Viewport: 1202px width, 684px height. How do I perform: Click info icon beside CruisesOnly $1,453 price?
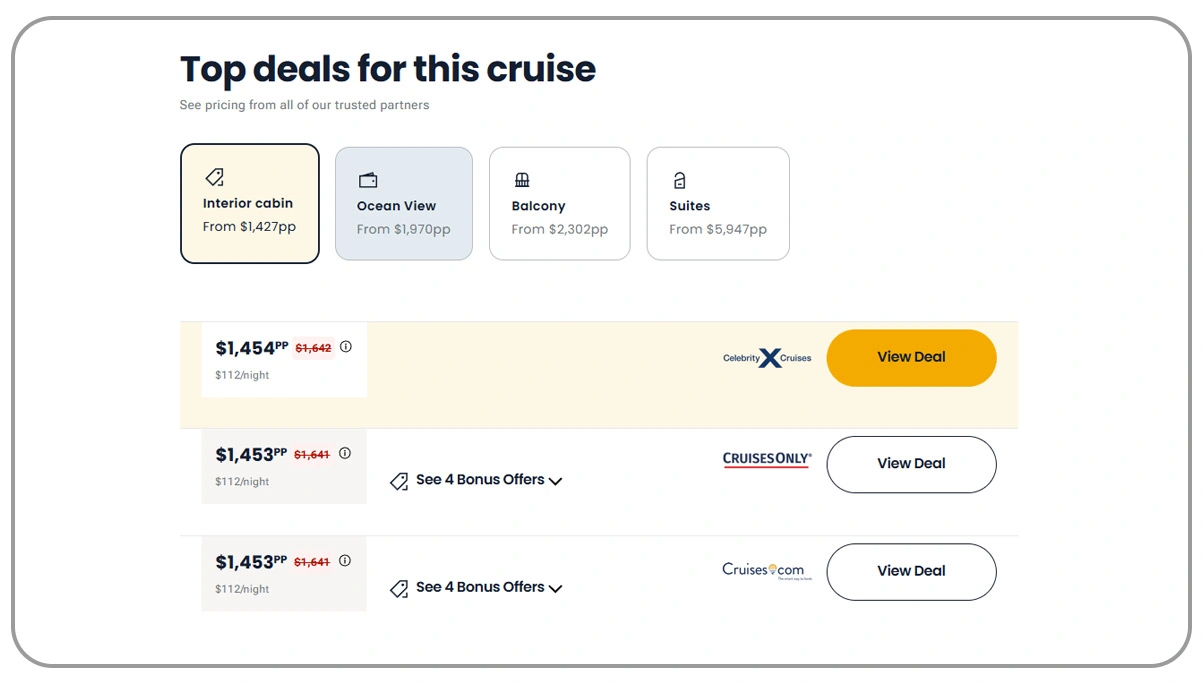pos(345,453)
